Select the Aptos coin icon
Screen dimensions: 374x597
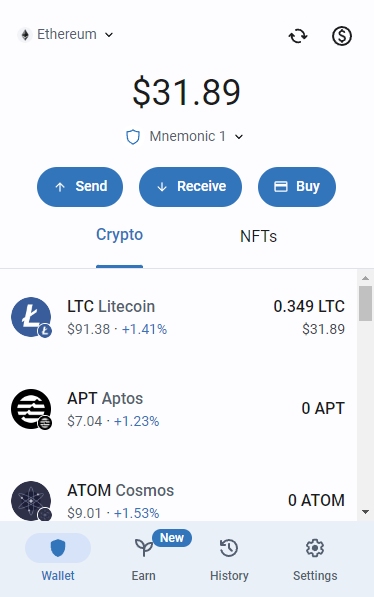point(31,409)
